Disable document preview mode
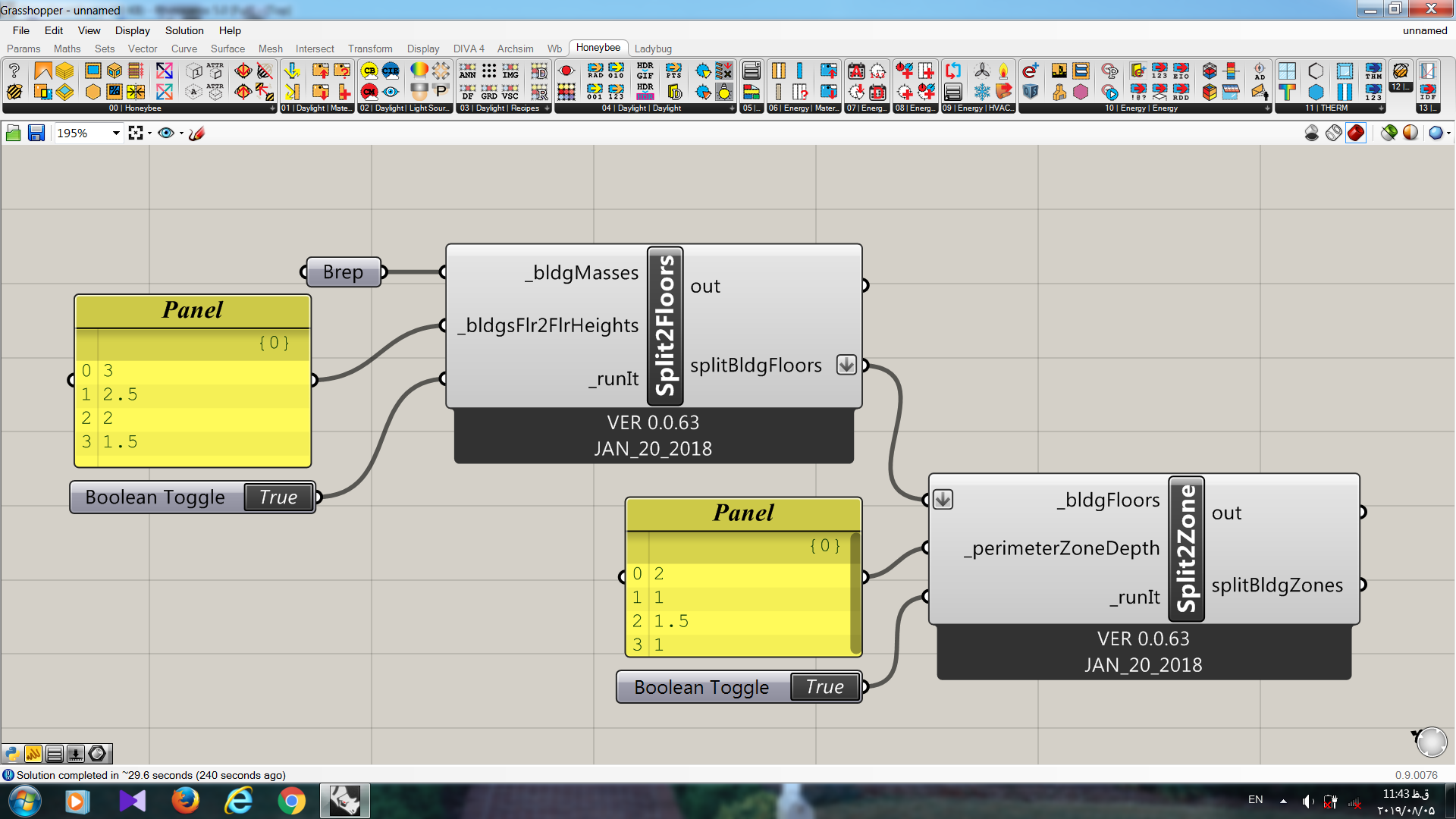1456x819 pixels. coord(1312,133)
